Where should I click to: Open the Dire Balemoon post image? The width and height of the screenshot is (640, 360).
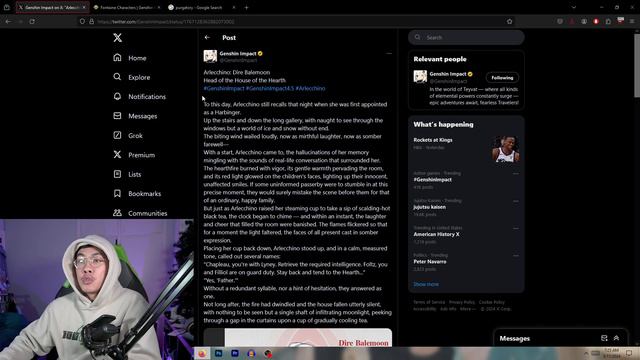click(298, 338)
